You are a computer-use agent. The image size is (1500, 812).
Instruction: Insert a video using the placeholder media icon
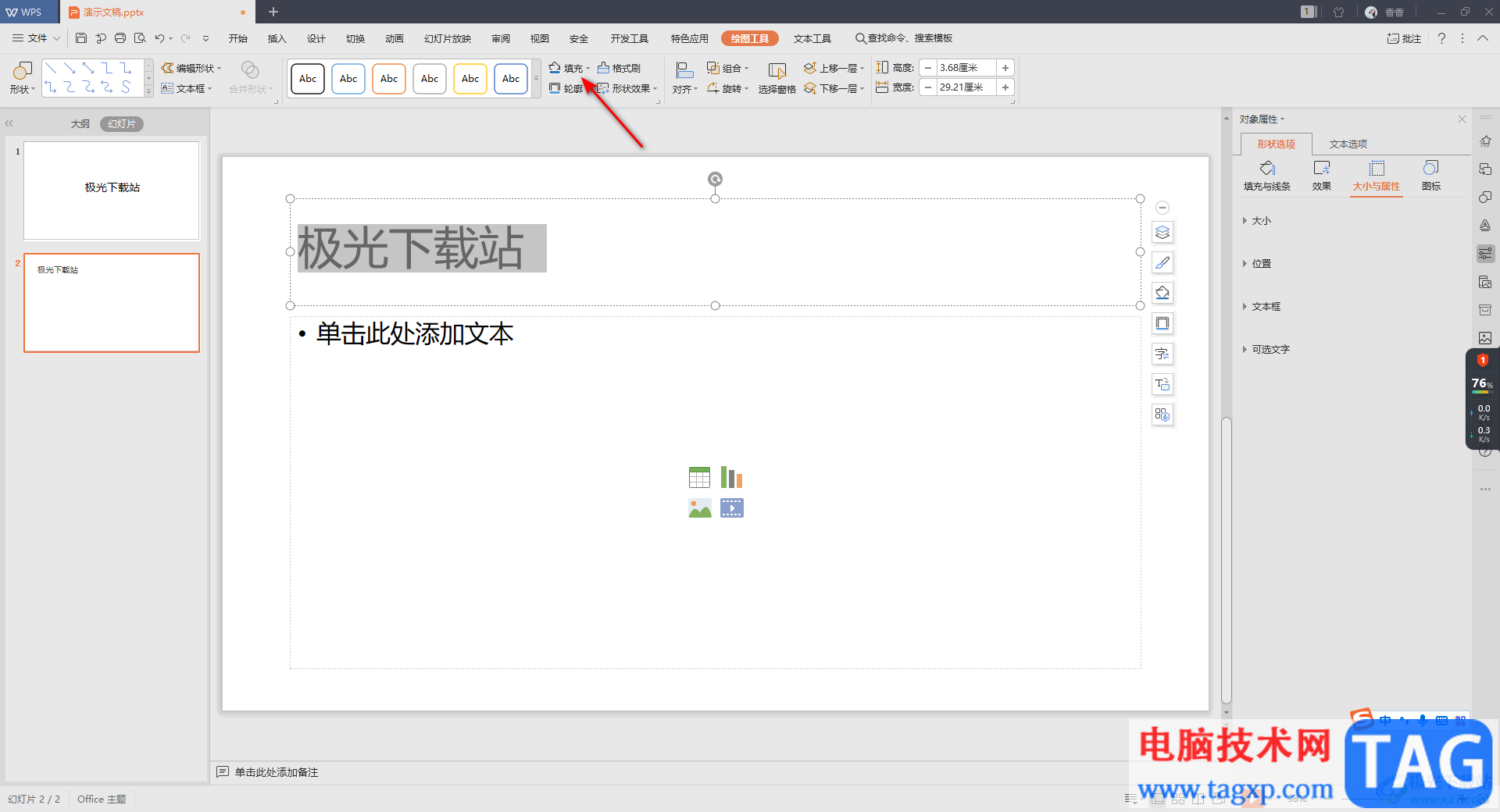[x=731, y=508]
